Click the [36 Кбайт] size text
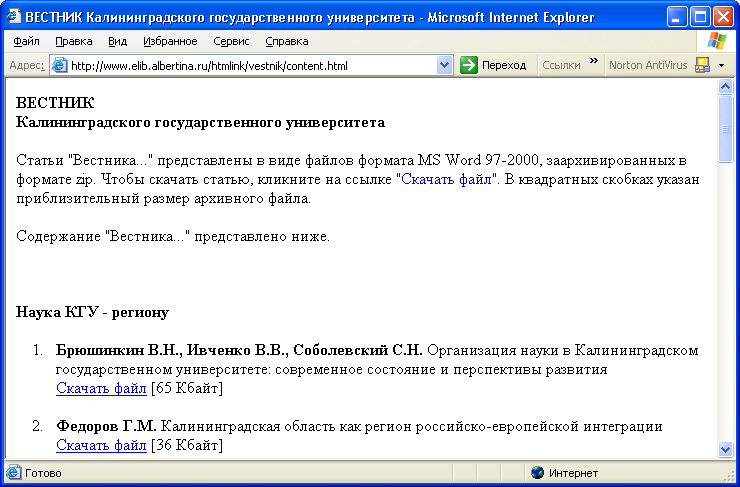740x487 pixels. [186, 445]
